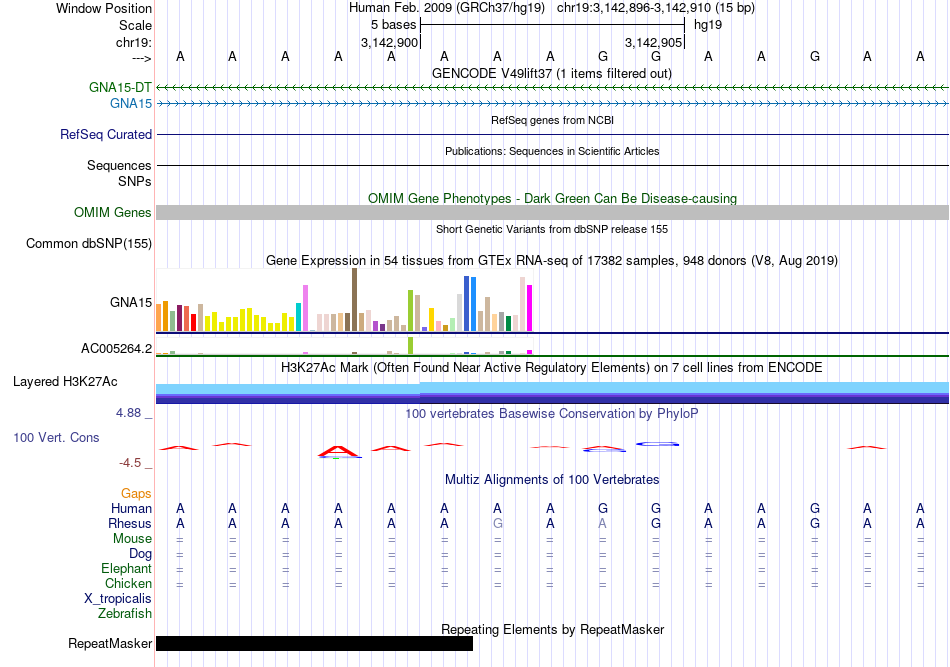The width and height of the screenshot is (950, 667).
Task: Click the 3,142,905 position marker
Action: pyautogui.click(x=654, y=42)
